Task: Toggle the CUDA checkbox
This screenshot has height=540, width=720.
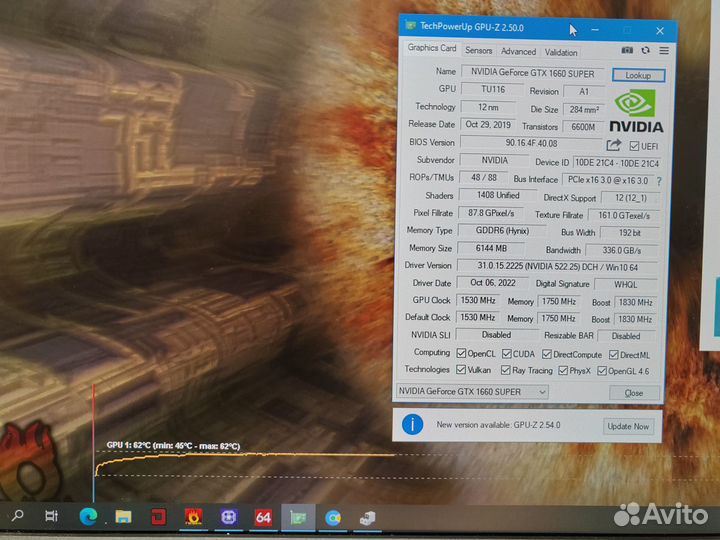Action: pos(506,354)
